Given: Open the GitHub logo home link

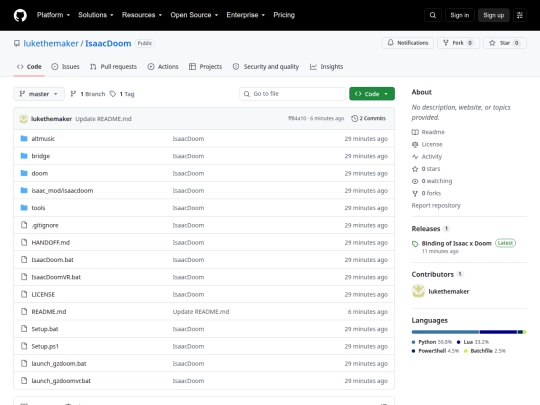Looking at the screenshot, I should (x=20, y=15).
